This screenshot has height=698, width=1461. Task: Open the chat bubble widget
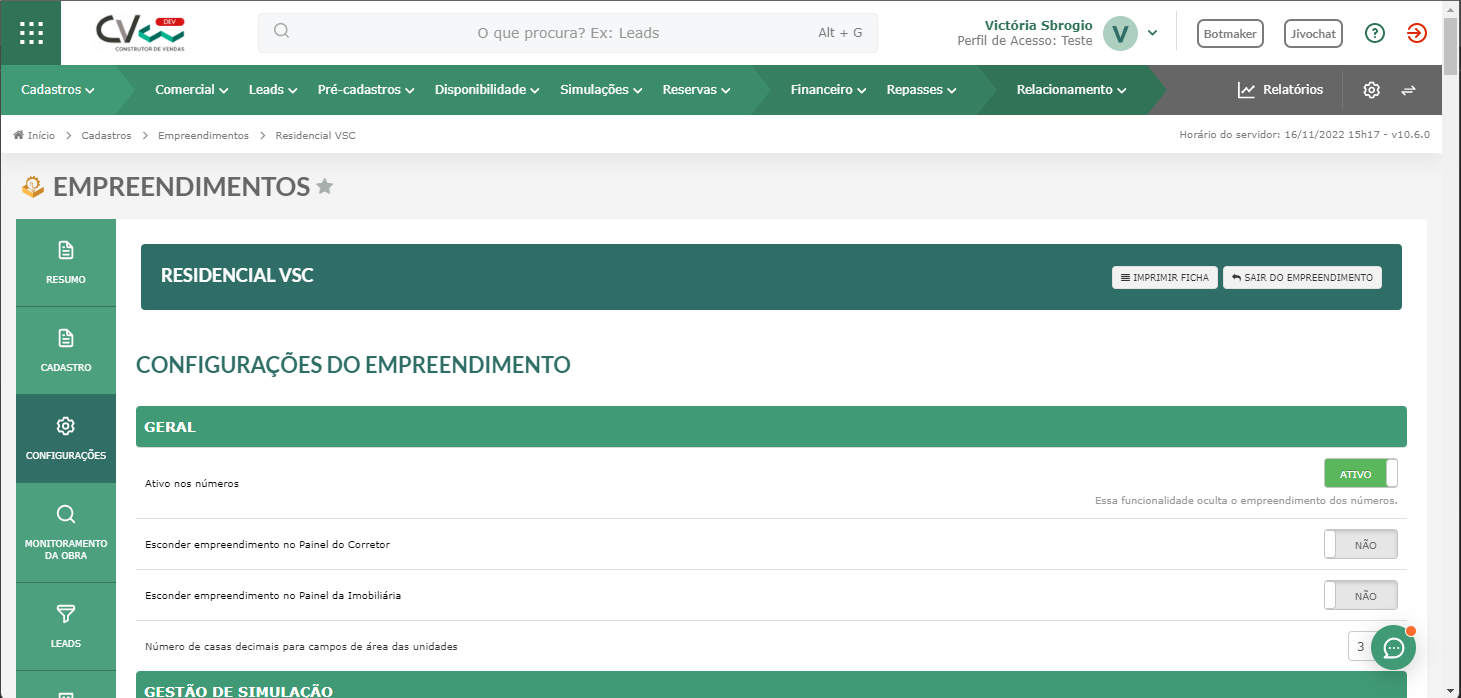coord(1393,647)
